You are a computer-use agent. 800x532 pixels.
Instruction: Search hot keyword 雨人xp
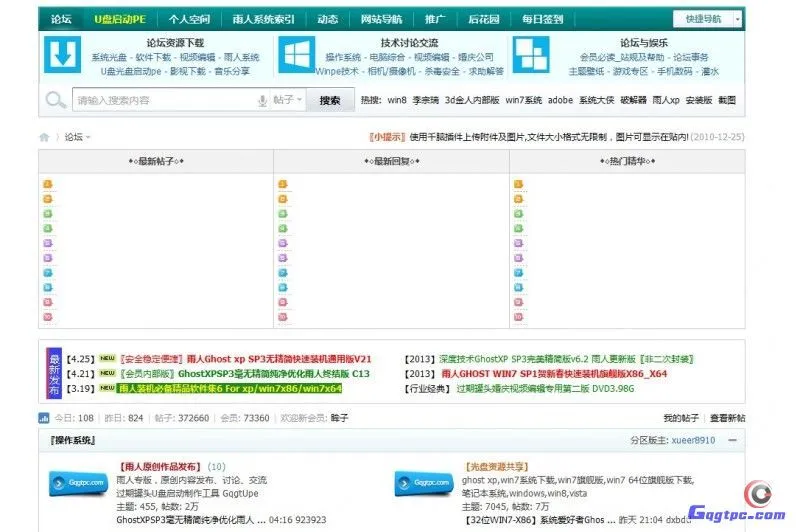[666, 100]
